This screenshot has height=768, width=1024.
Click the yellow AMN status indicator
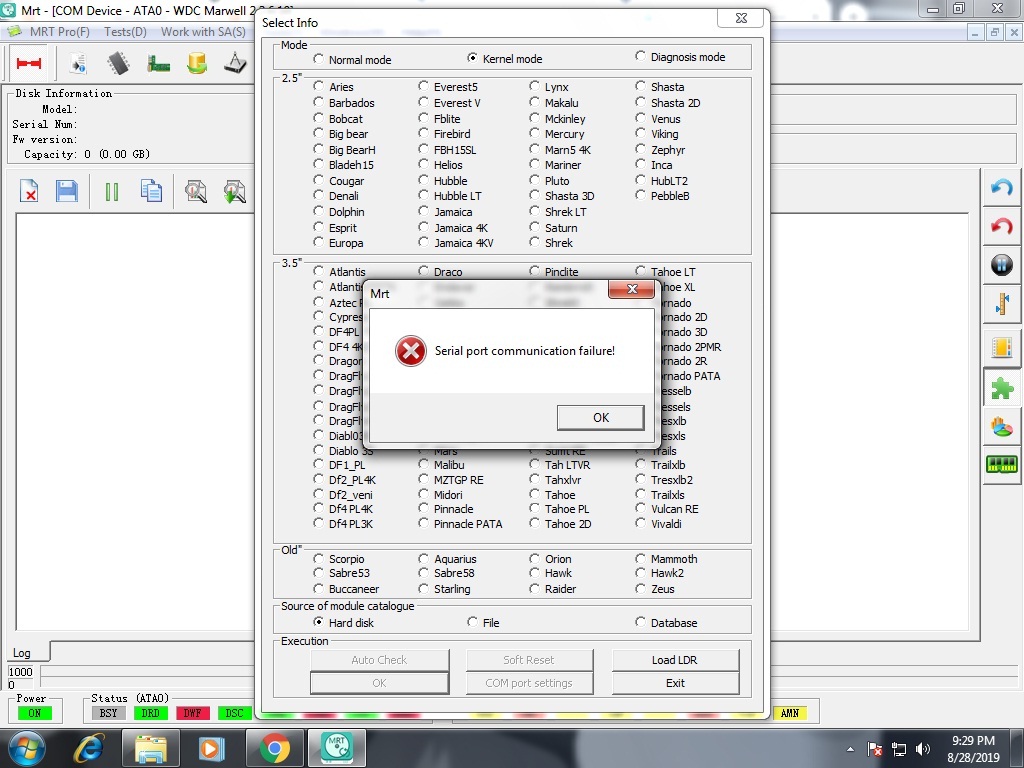click(x=790, y=713)
